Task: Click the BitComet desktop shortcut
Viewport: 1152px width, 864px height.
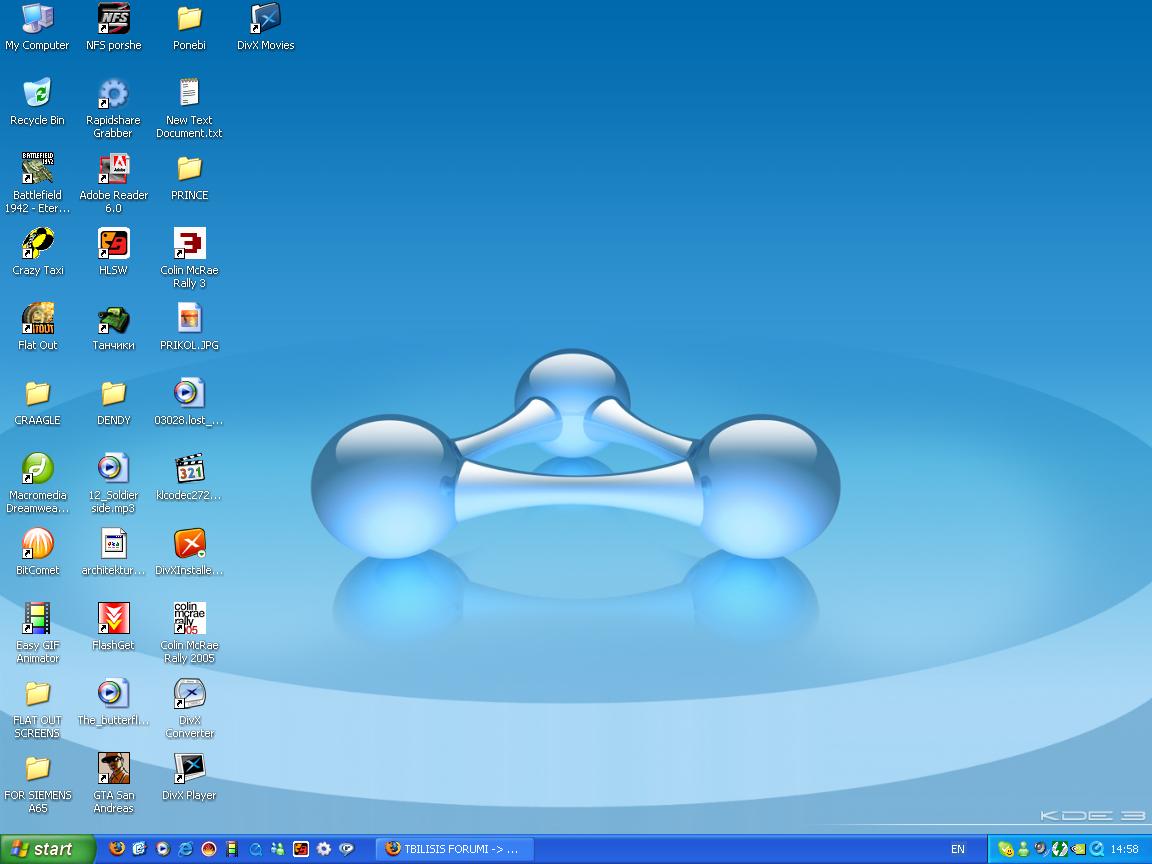Action: (37, 551)
